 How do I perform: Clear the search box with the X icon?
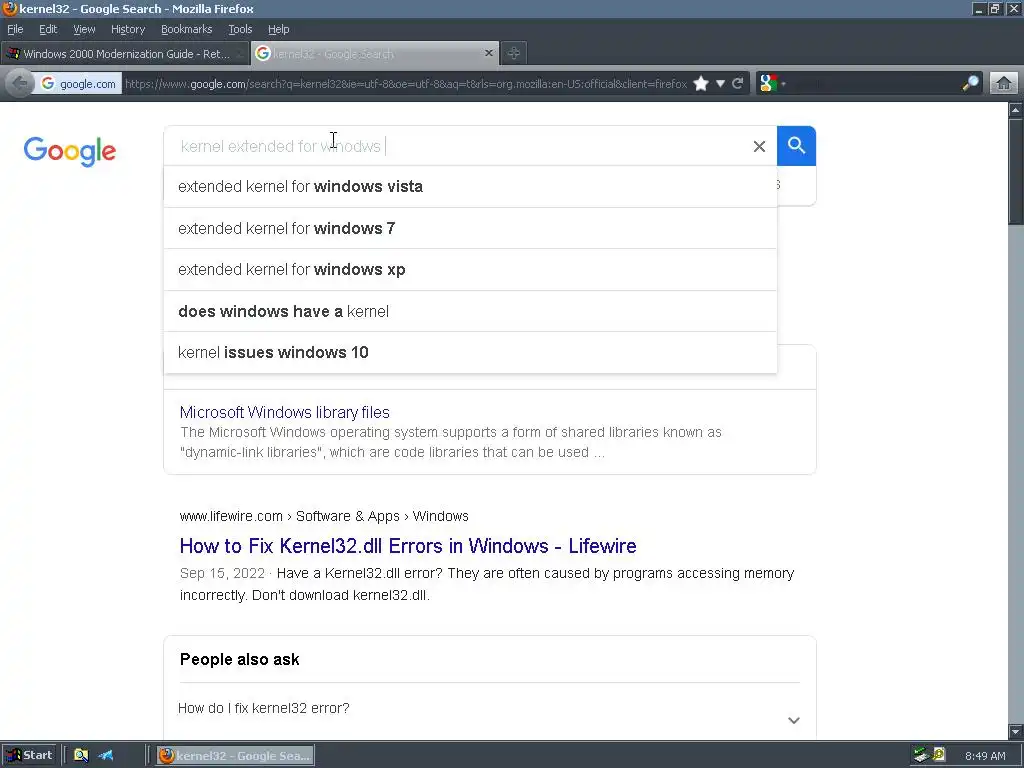pos(759,146)
